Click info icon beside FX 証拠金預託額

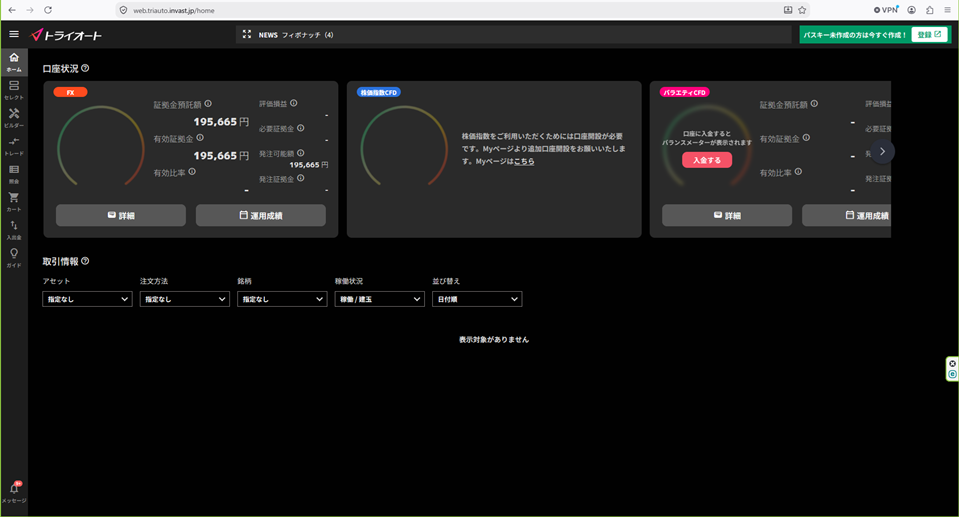208,104
